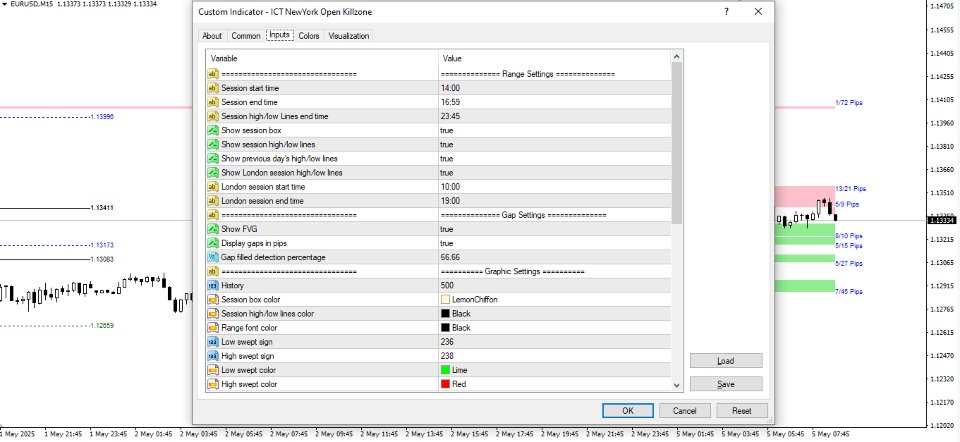
Task: Click the icon beside History variable
Action: [213, 285]
